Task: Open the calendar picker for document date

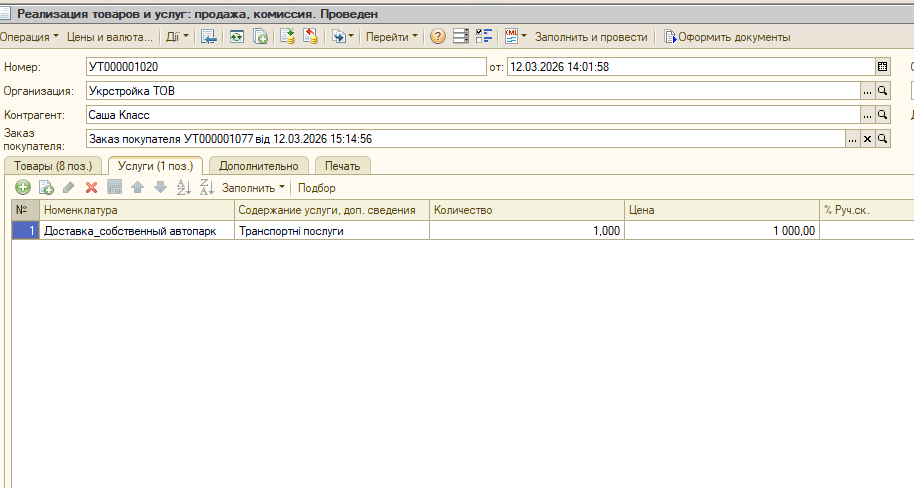Action: coord(883,67)
